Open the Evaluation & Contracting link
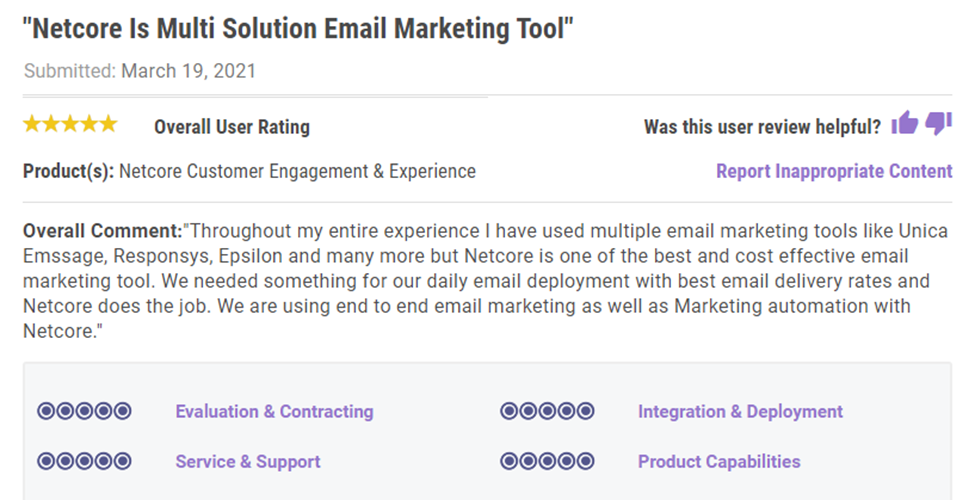This screenshot has height=500, width=975. click(x=274, y=411)
